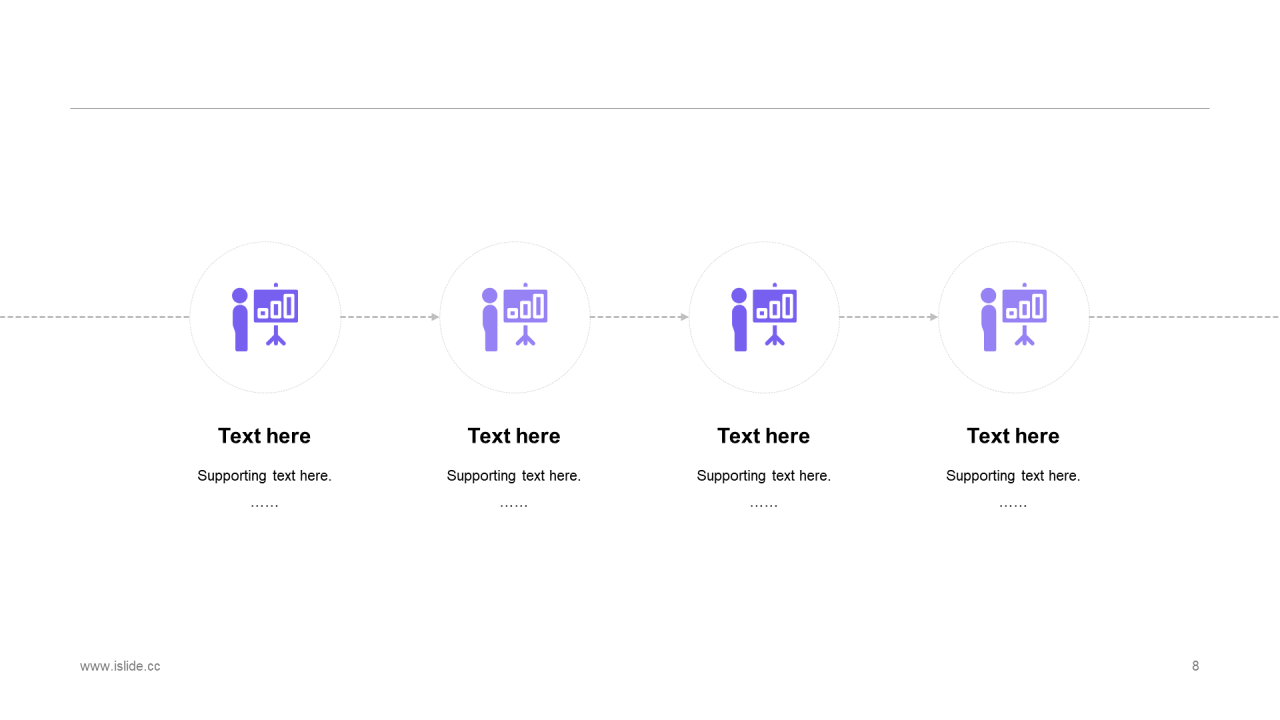Select the arrowhead pointing to third circle

pos(684,317)
